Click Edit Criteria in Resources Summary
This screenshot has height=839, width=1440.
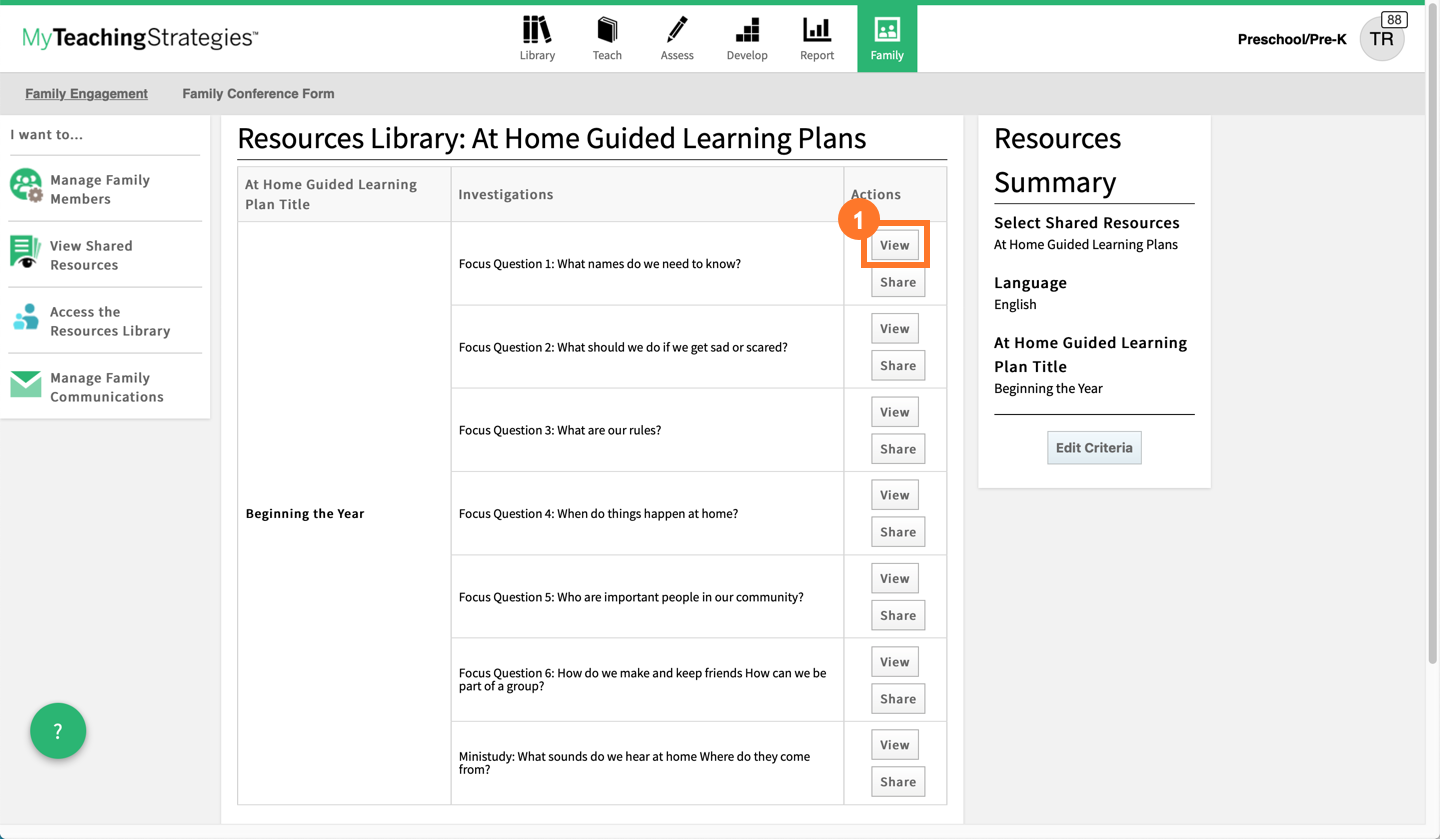[1094, 447]
